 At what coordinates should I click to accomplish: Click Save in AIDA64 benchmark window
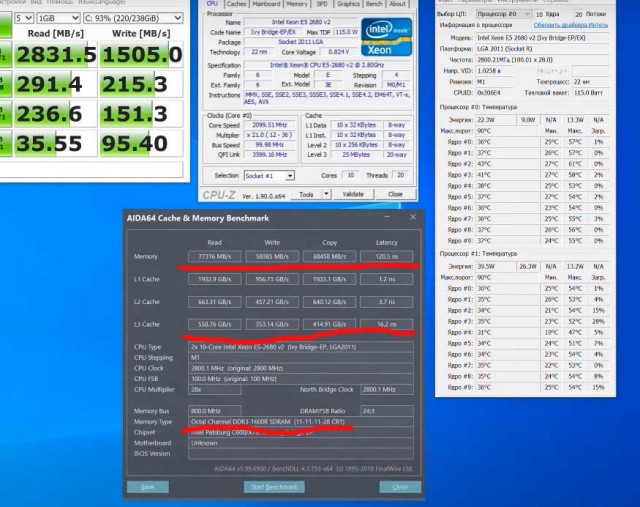tap(148, 487)
